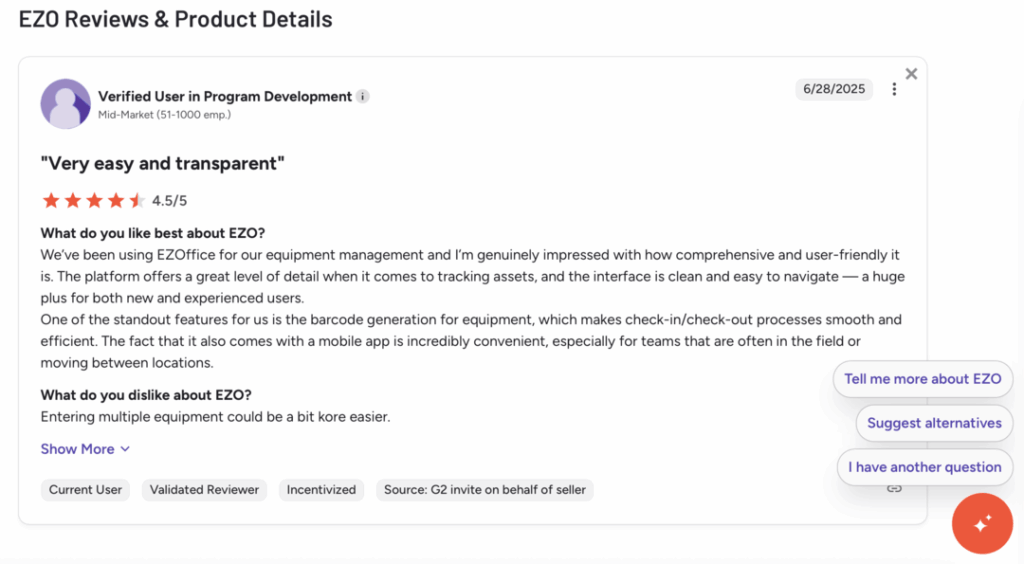Click the Current User tag
This screenshot has height=564, width=1024.
click(86, 490)
